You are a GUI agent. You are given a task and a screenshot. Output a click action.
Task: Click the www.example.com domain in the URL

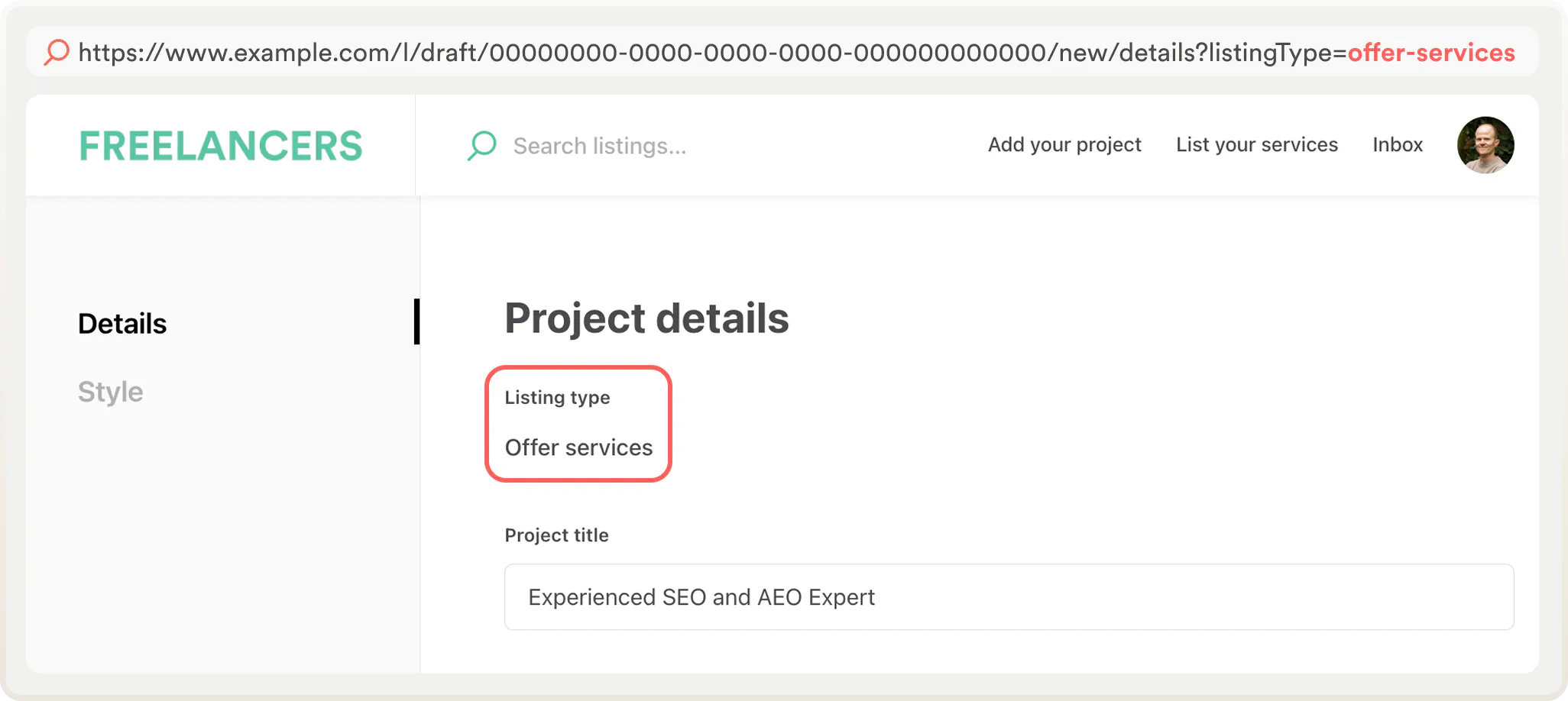tap(275, 53)
